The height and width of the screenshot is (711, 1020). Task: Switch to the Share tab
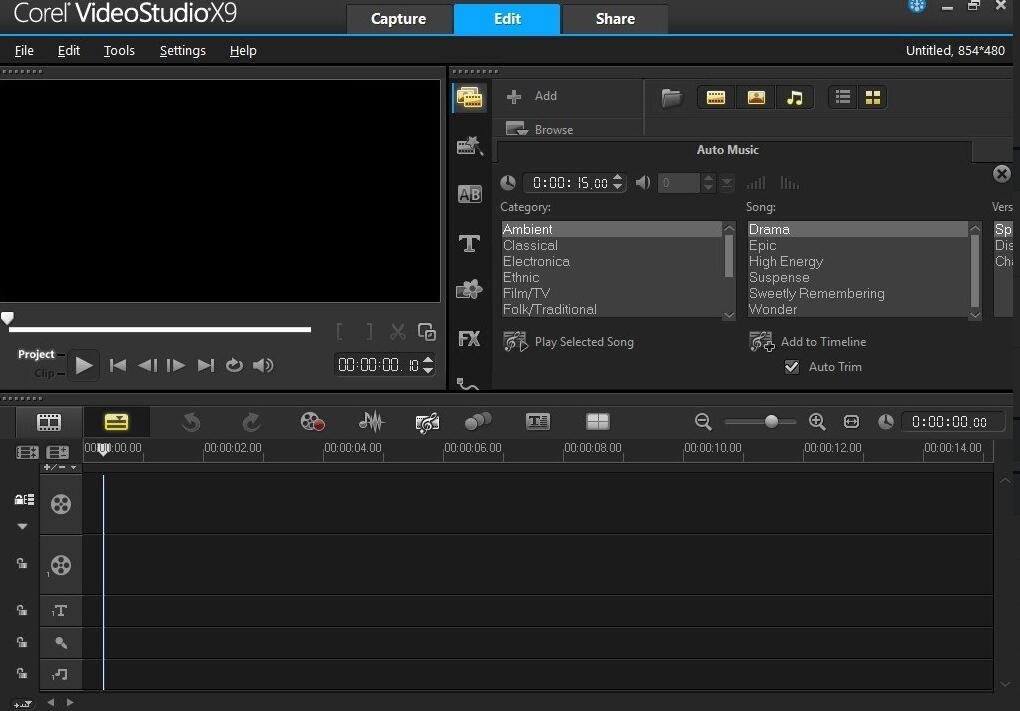tap(615, 18)
